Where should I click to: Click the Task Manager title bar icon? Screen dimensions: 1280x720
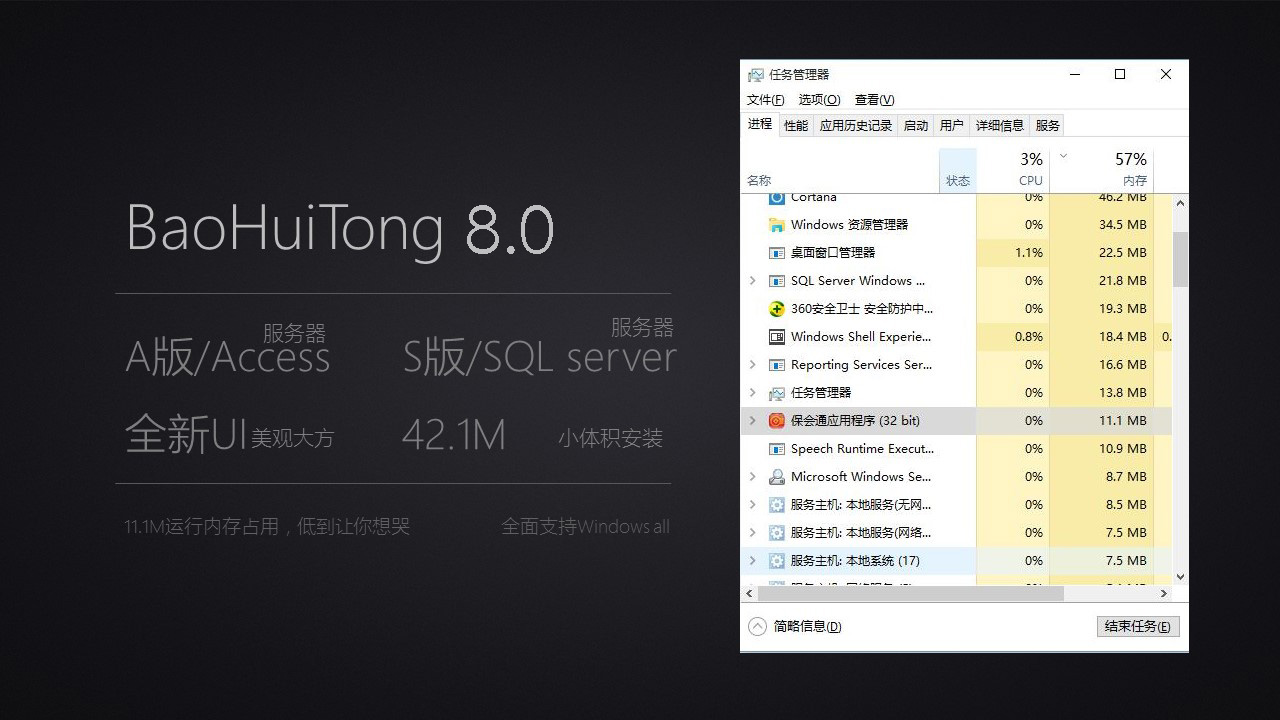(x=756, y=75)
